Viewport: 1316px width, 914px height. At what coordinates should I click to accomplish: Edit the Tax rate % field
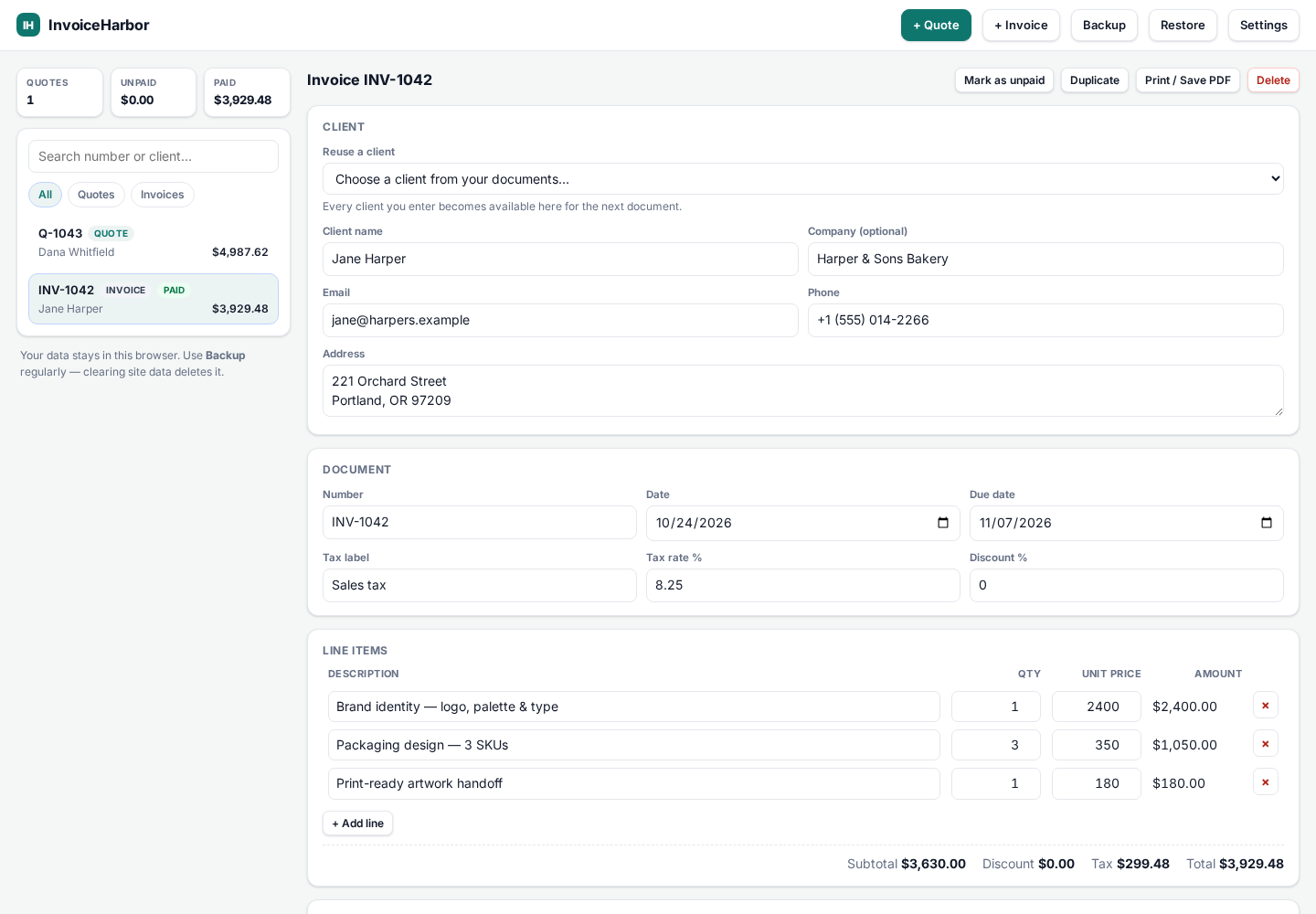pyautogui.click(x=802, y=586)
